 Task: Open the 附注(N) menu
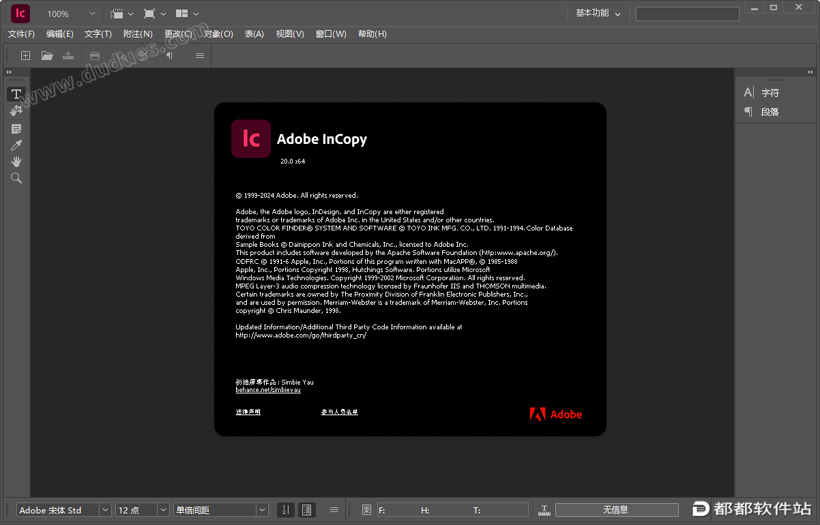coord(138,34)
